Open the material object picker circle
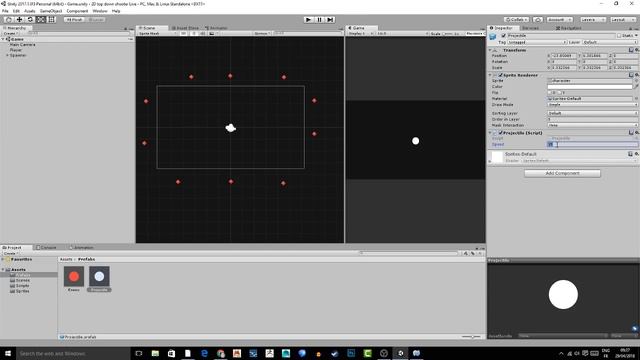The height and width of the screenshot is (360, 640). [x=636, y=99]
